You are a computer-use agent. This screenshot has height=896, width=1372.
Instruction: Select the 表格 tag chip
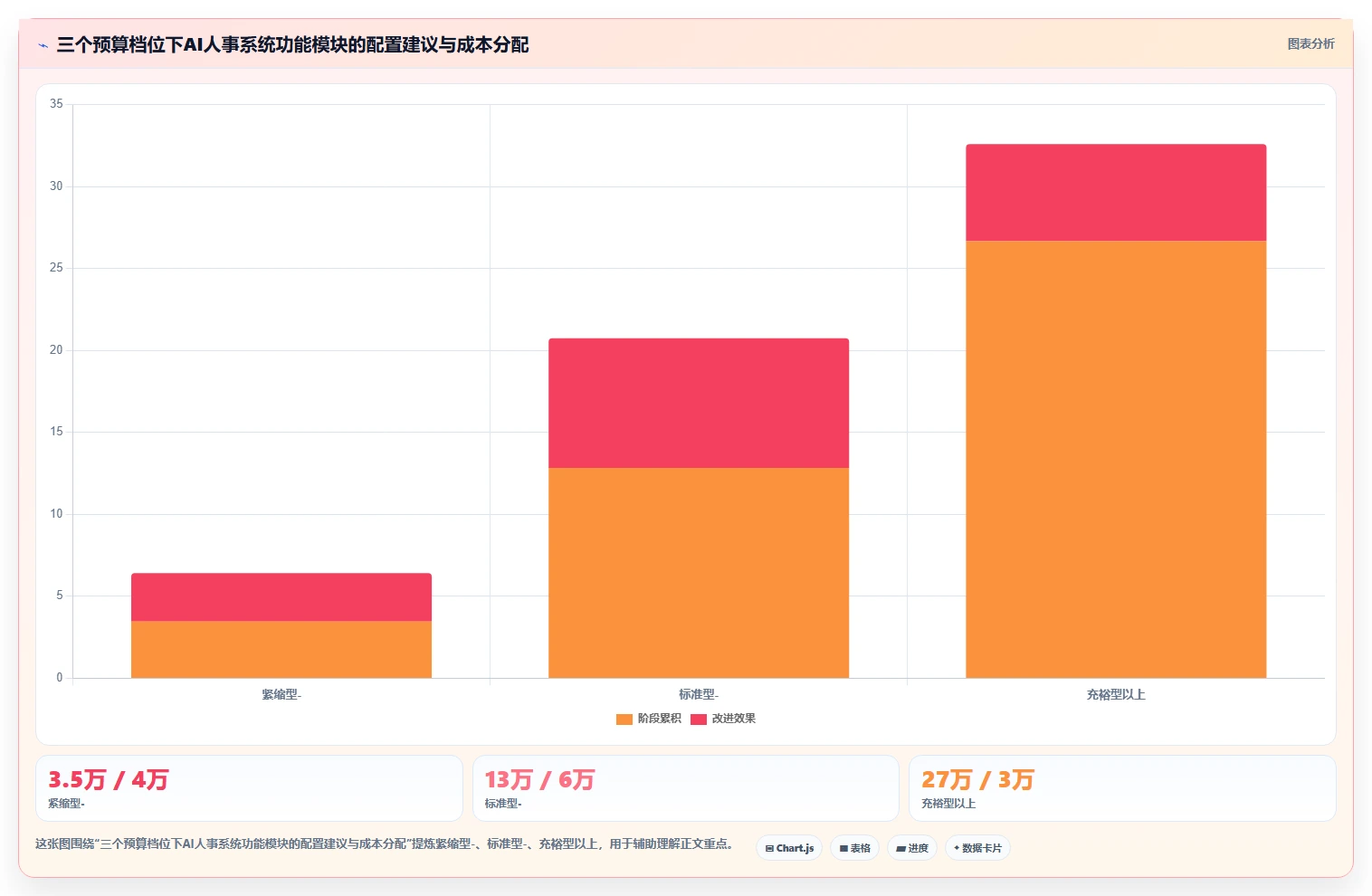(x=854, y=848)
